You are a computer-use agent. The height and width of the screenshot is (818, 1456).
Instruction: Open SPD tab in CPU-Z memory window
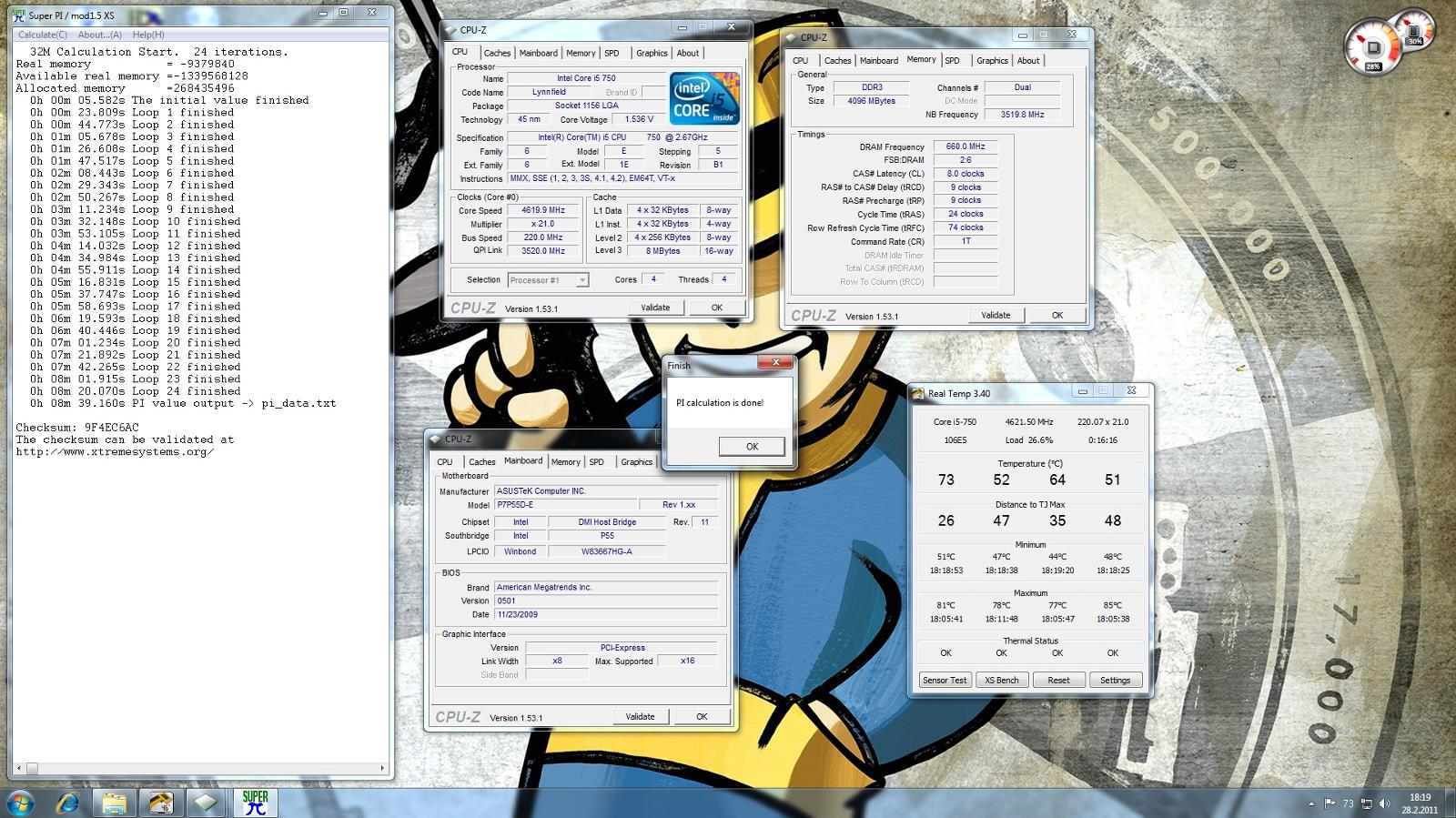click(x=952, y=60)
